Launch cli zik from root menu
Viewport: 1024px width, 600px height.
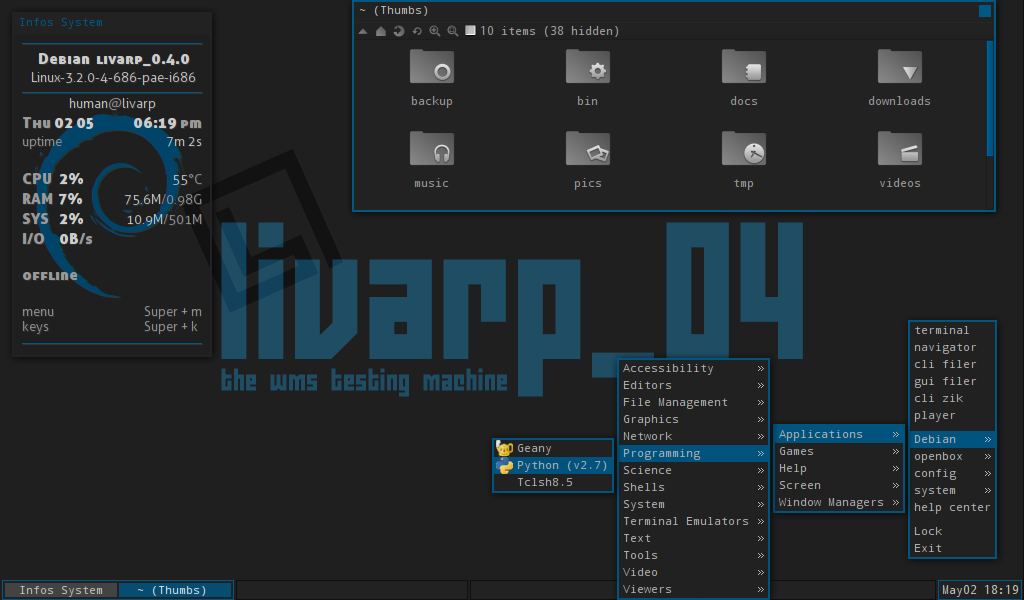pyautogui.click(x=952, y=398)
